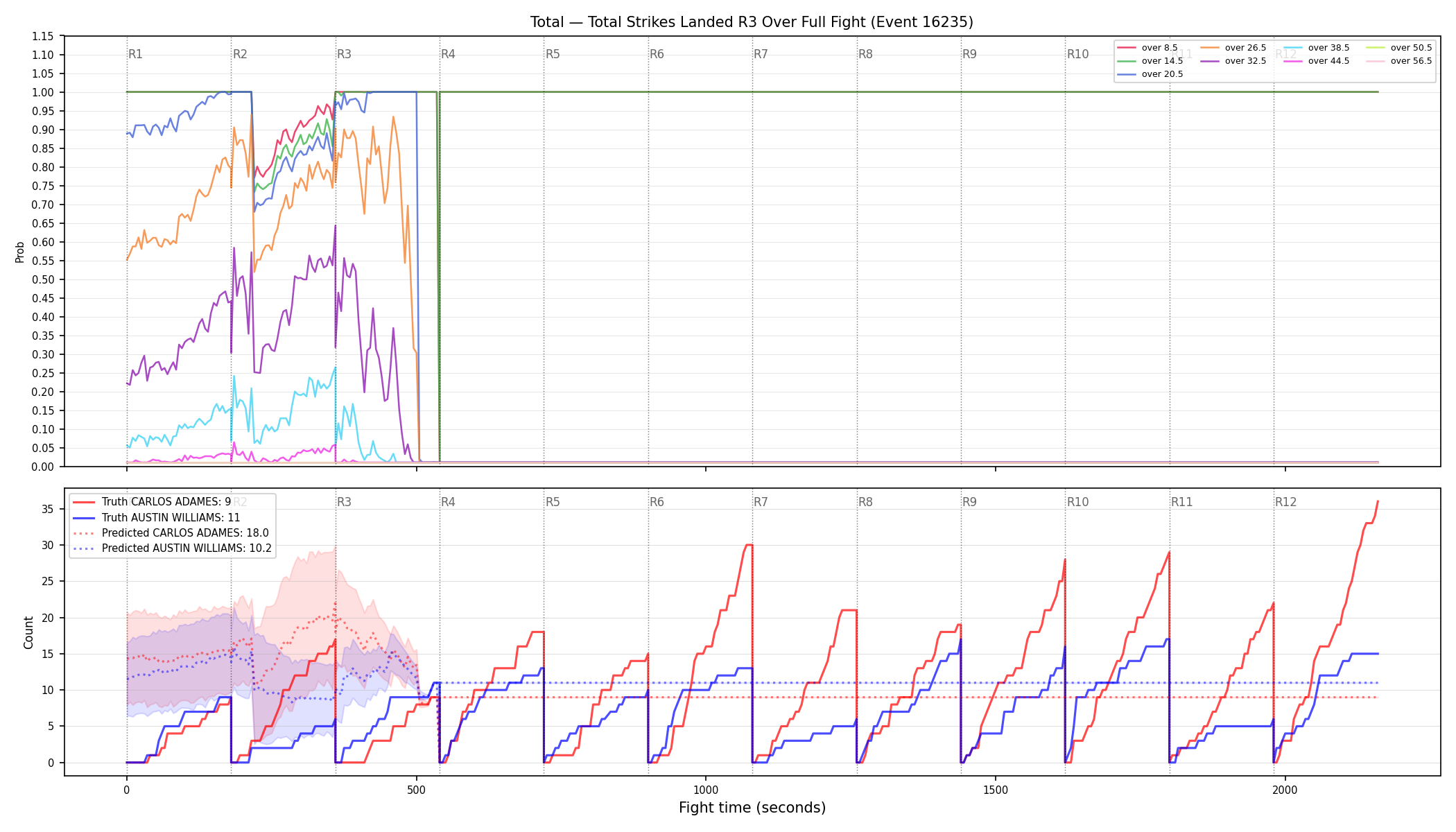Click 'Truth CARLOS ADAMES: 9' legend entry
The height and width of the screenshot is (832, 1456).
(x=152, y=502)
